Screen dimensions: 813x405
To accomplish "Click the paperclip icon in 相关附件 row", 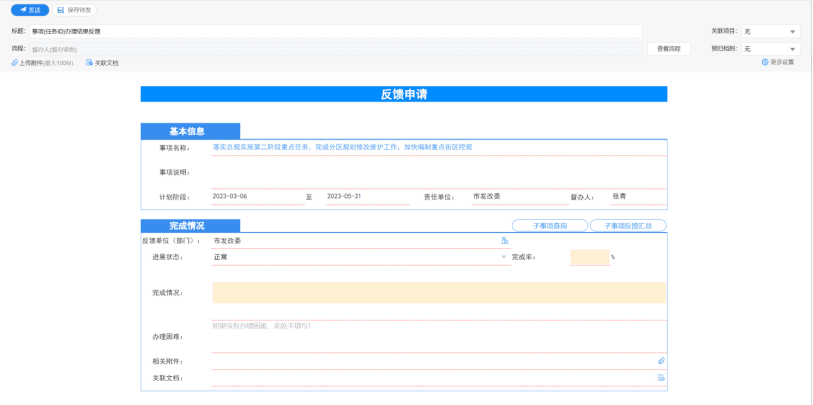I will click(x=661, y=361).
